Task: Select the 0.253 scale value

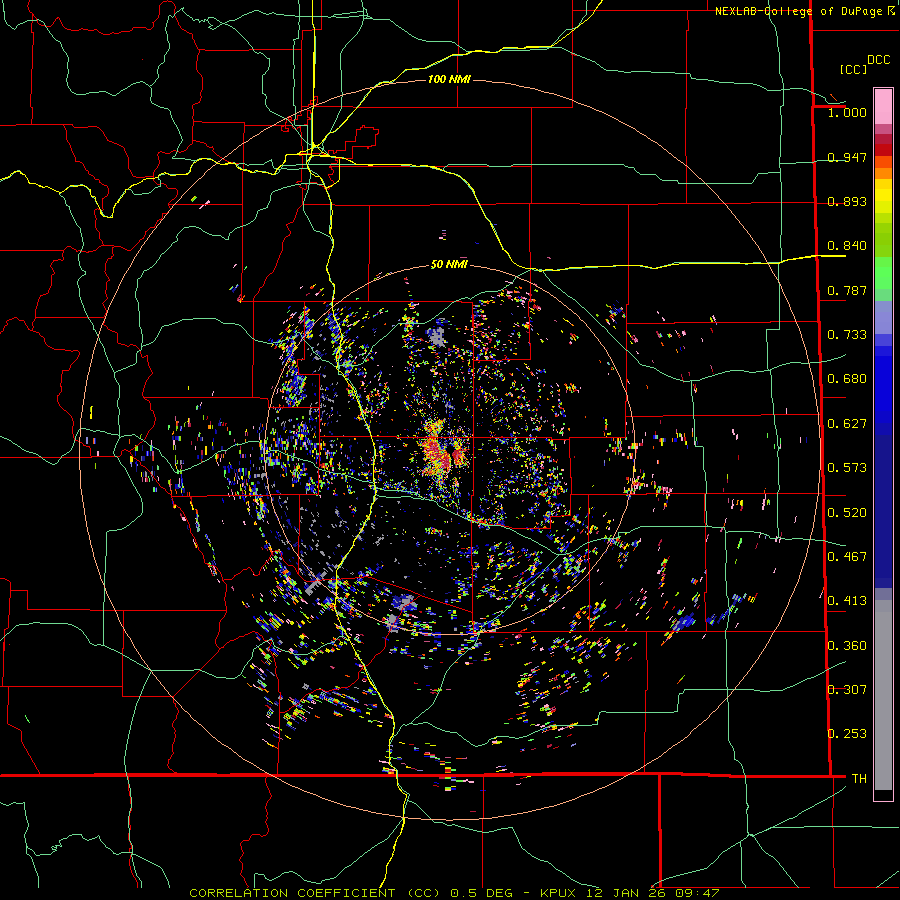Action: 847,734
